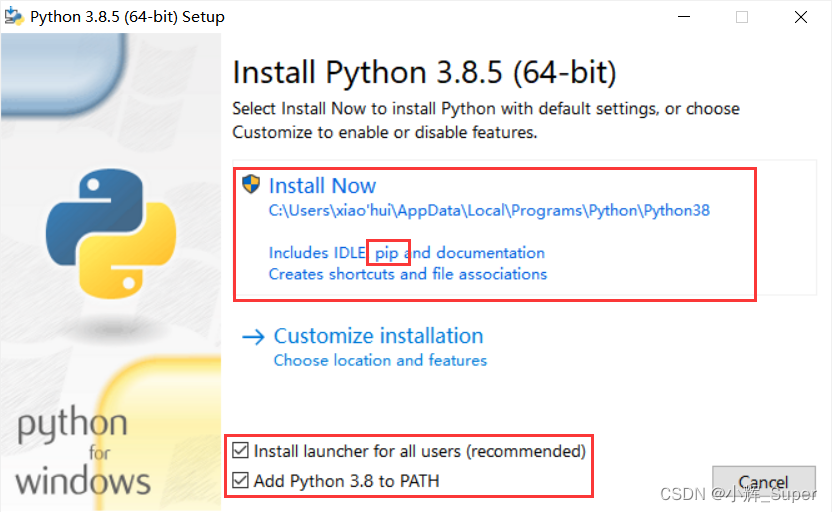Cancel the Python setup

(x=764, y=482)
